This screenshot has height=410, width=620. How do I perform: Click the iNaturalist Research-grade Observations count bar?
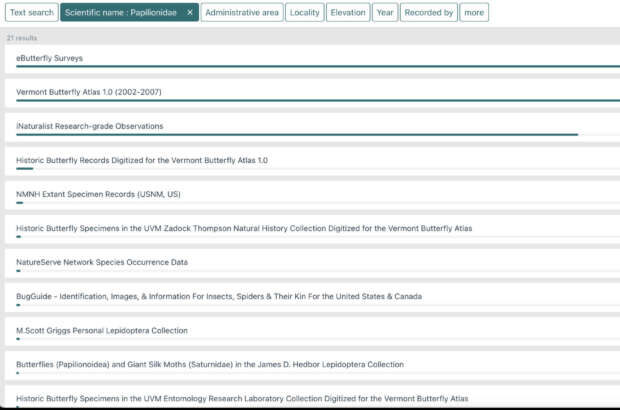296,135
